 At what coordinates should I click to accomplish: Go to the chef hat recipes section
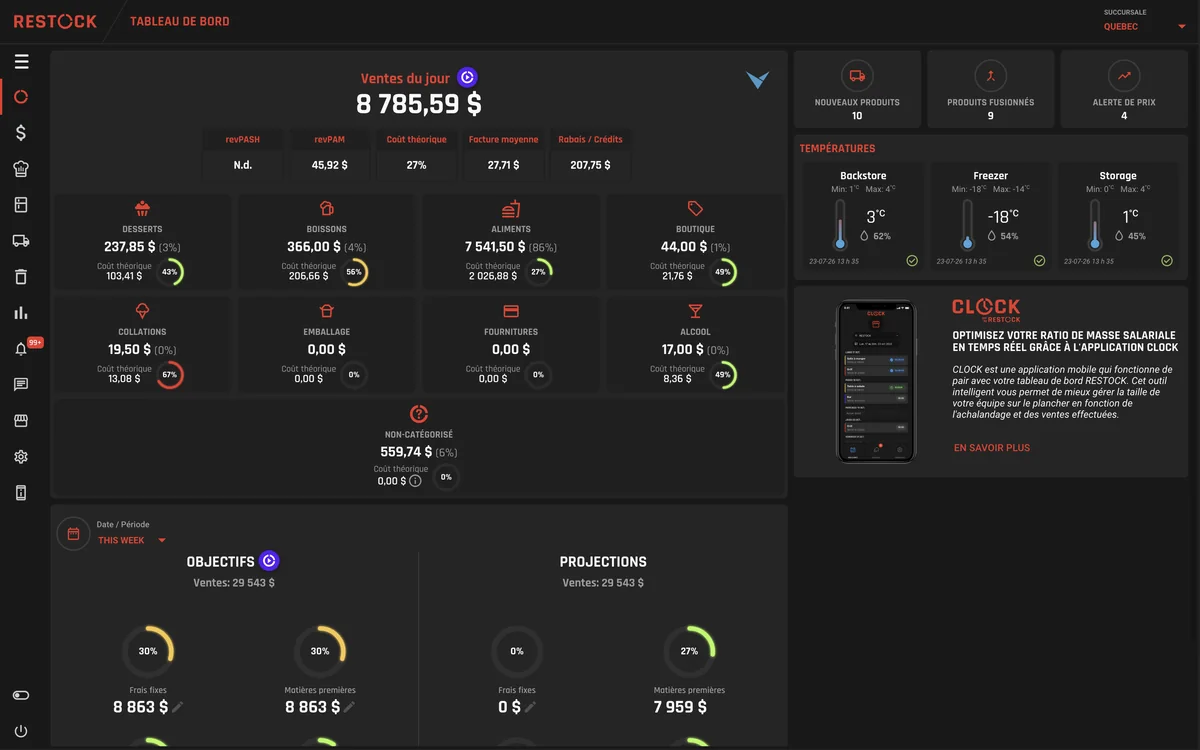coord(21,169)
